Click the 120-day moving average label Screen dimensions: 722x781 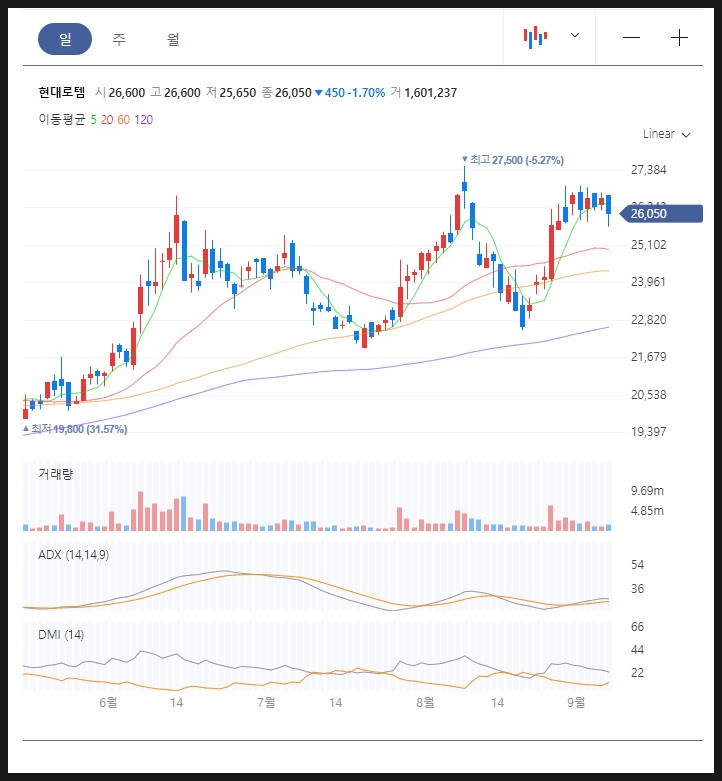pyautogui.click(x=143, y=120)
